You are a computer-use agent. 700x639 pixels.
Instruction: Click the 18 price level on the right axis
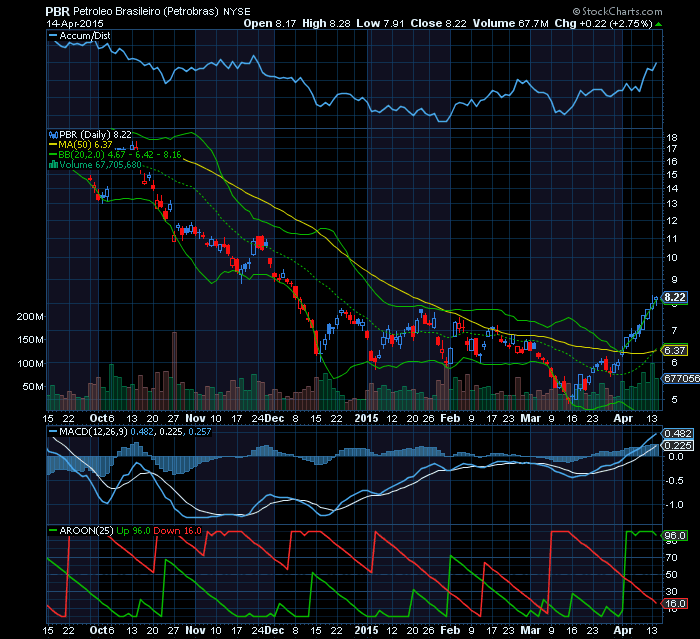tap(671, 138)
